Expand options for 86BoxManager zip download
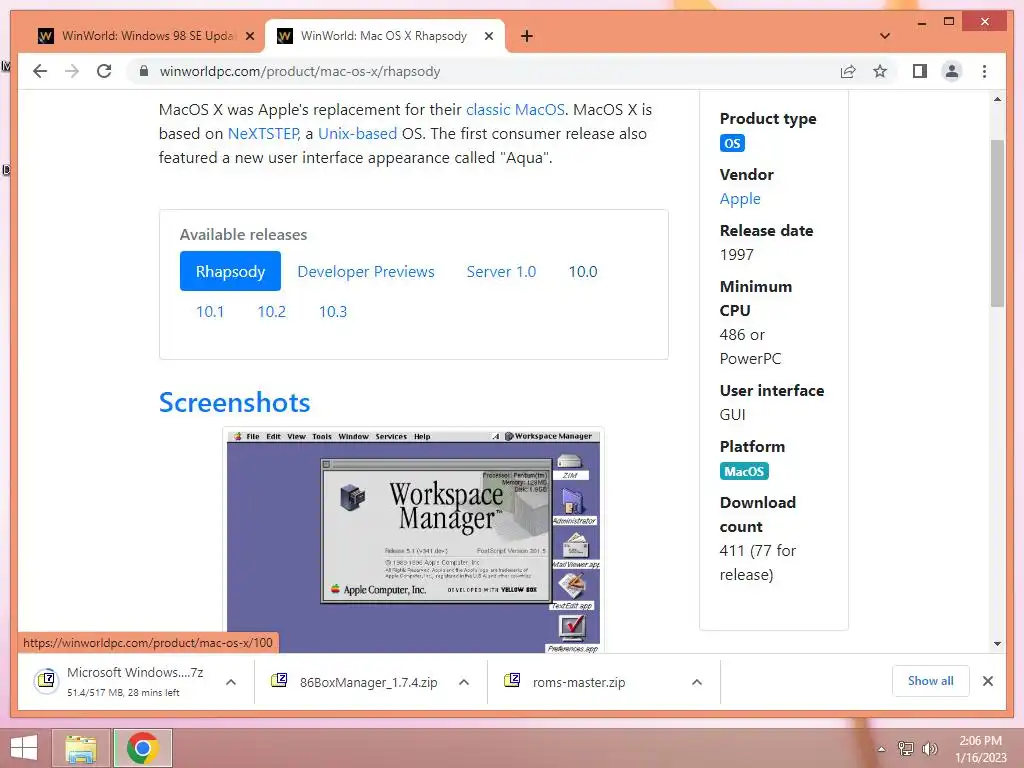Viewport: 1024px width, 768px height. coord(464,682)
